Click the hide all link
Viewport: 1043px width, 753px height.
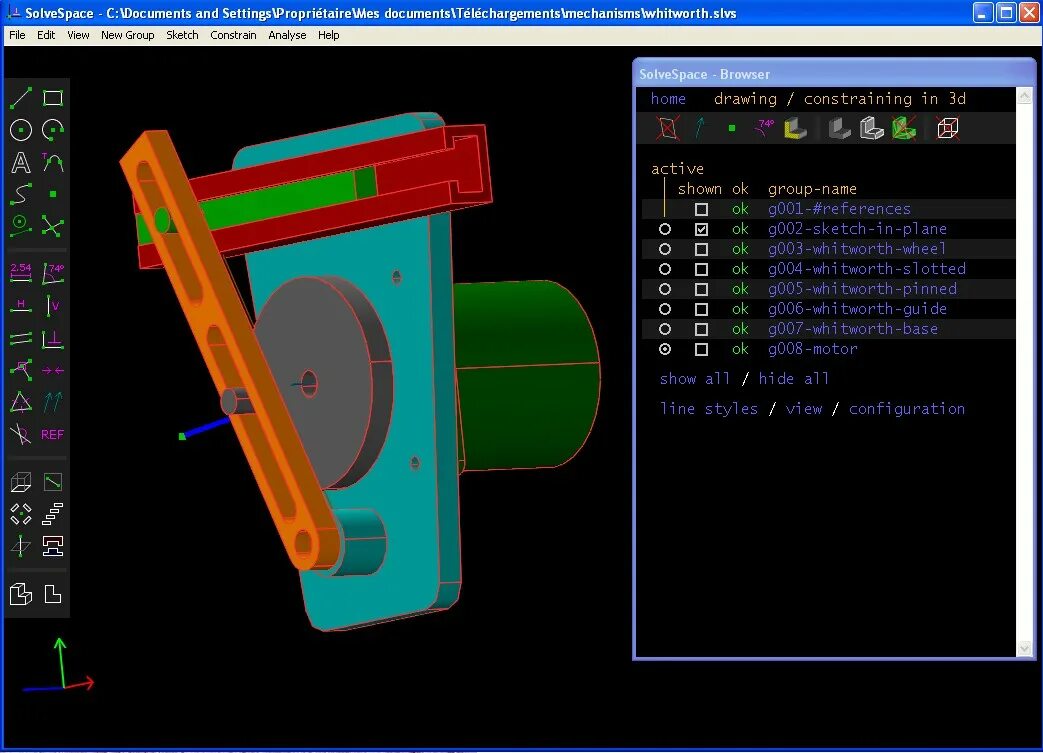pos(794,378)
